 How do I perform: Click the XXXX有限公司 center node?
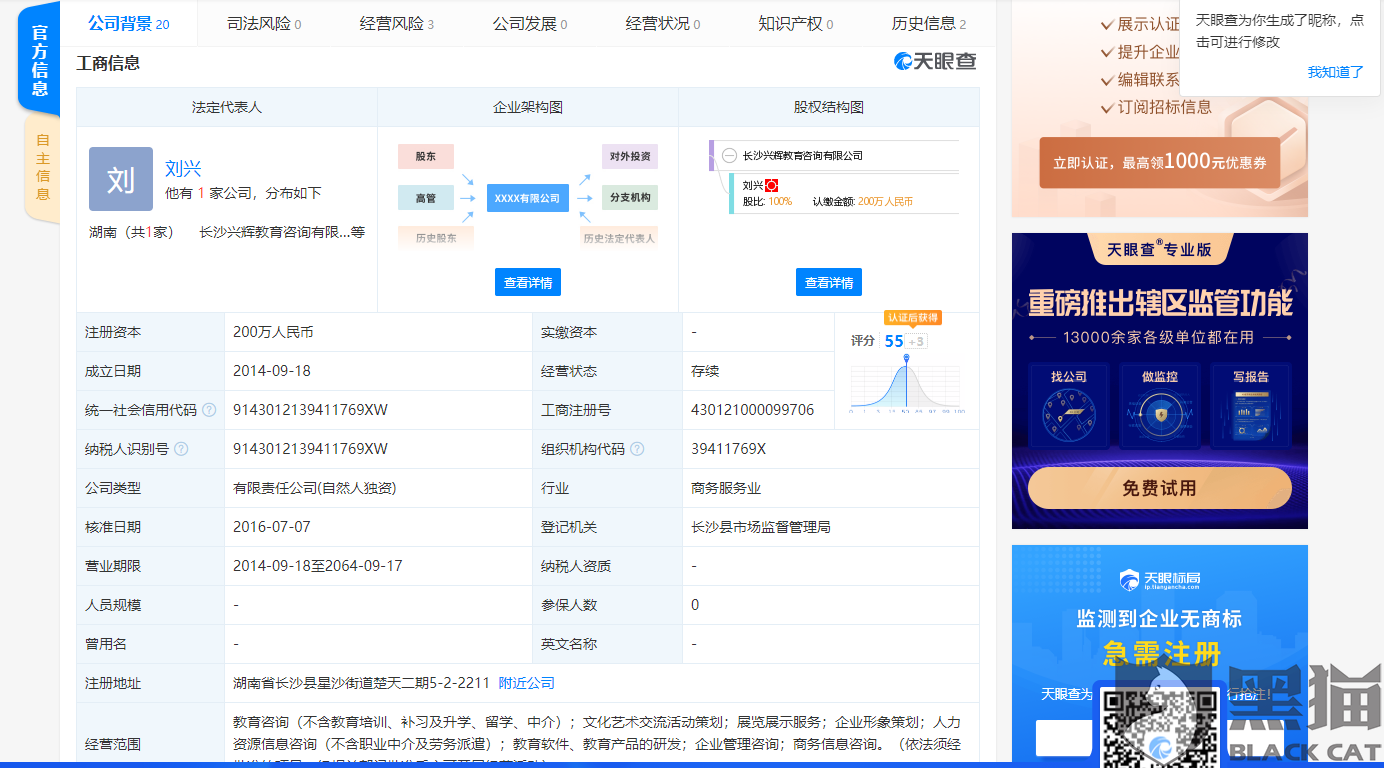[528, 198]
